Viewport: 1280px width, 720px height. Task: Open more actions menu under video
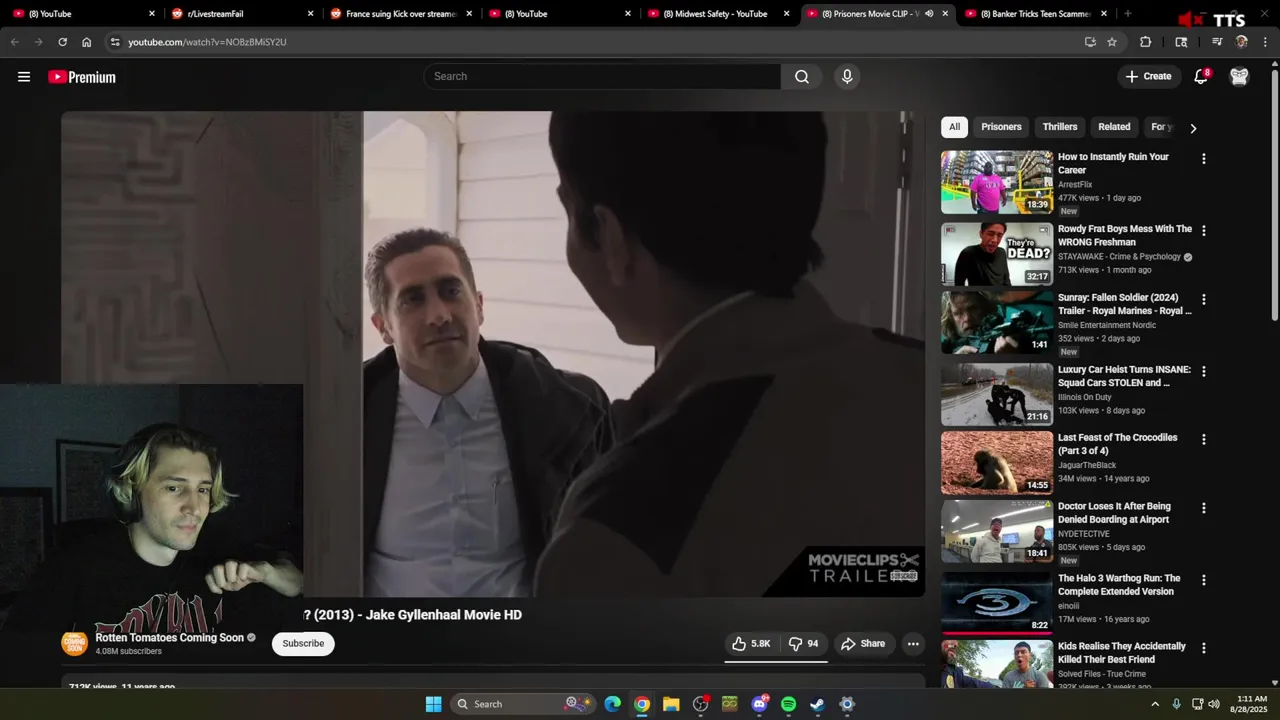point(913,644)
